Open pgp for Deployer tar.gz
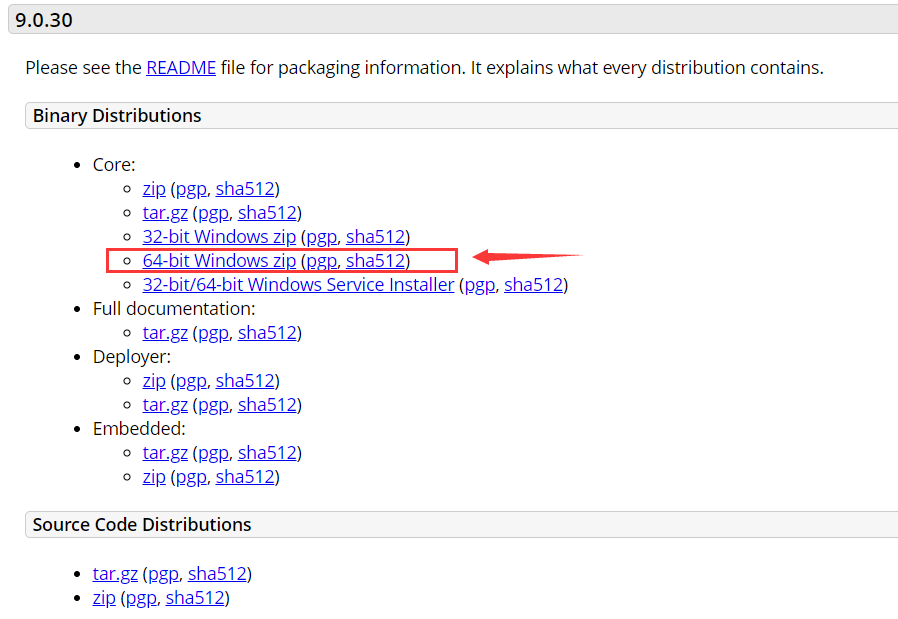This screenshot has height=619, width=898. tap(214, 405)
